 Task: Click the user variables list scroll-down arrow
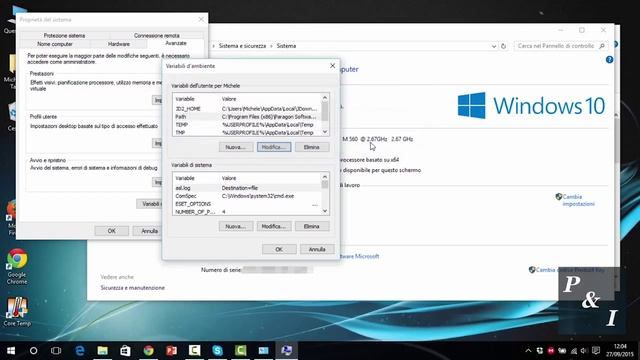pos(325,132)
